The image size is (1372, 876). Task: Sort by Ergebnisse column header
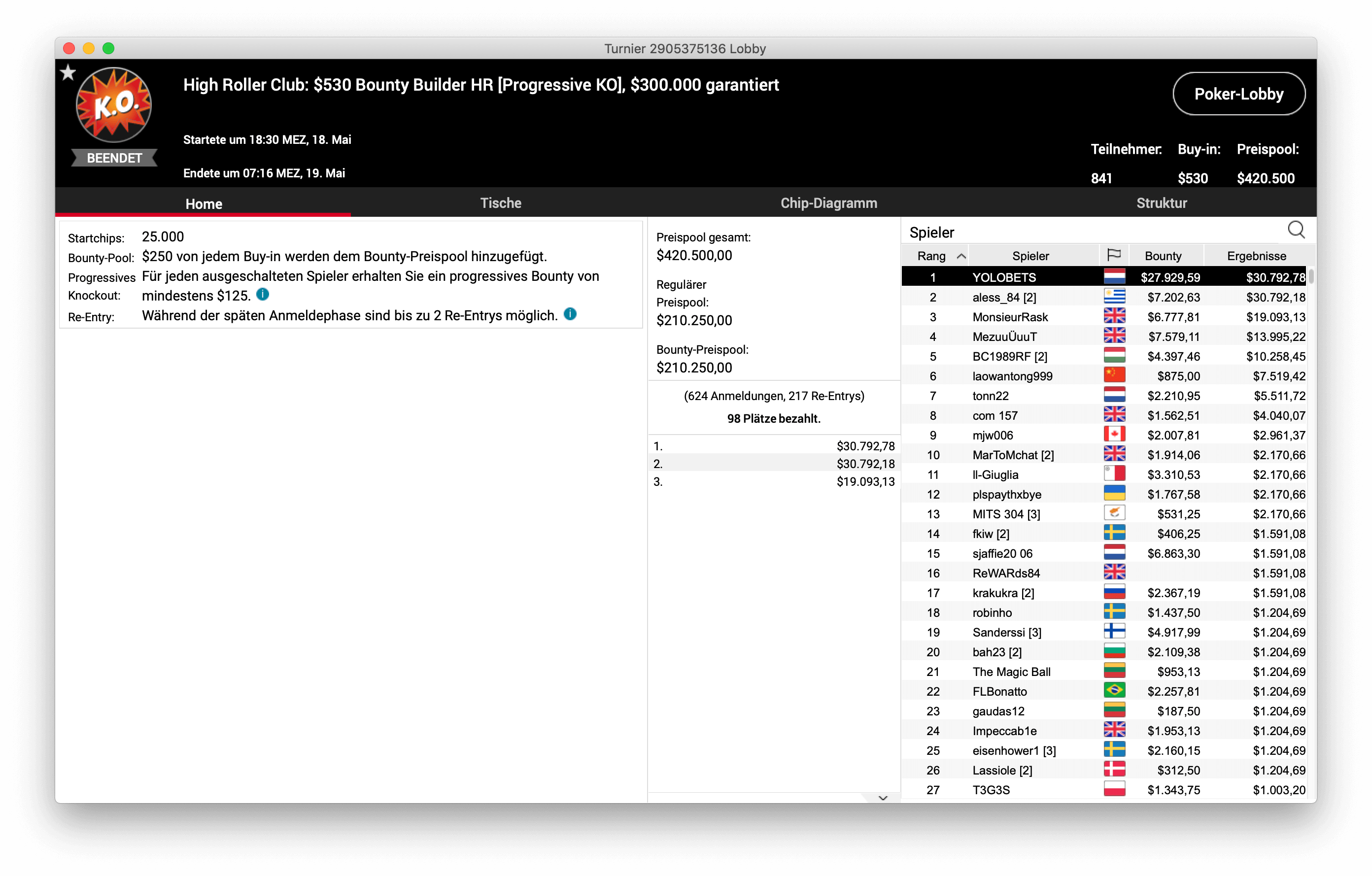[1256, 256]
